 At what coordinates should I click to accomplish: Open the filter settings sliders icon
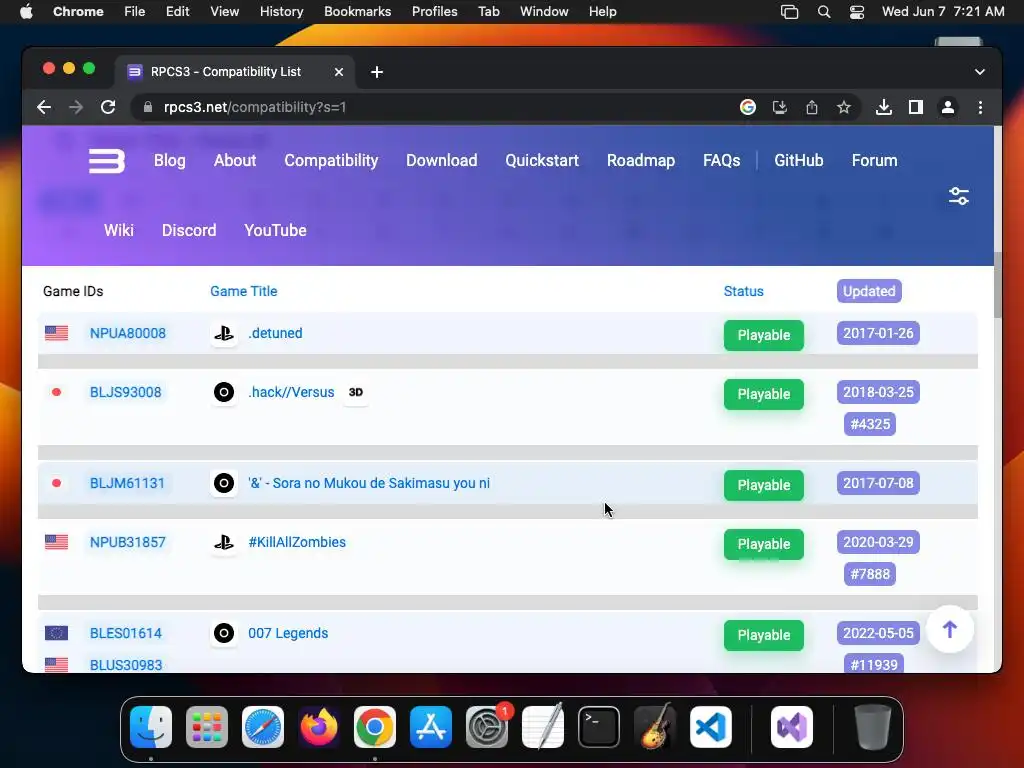point(959,196)
